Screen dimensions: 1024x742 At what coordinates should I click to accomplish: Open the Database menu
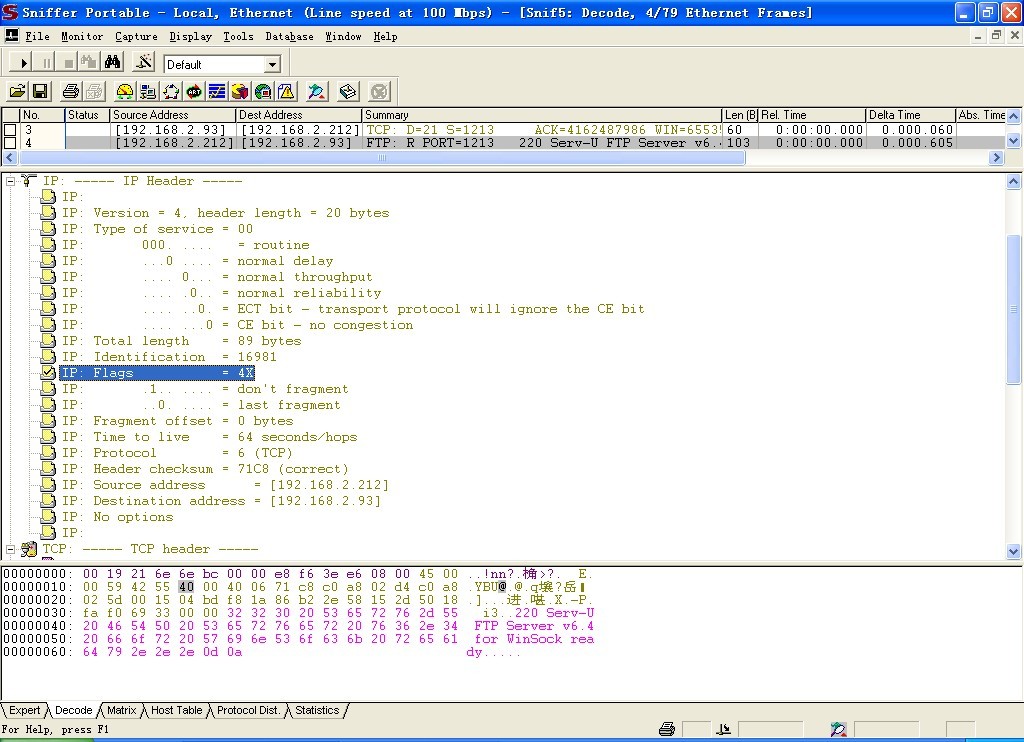[289, 36]
